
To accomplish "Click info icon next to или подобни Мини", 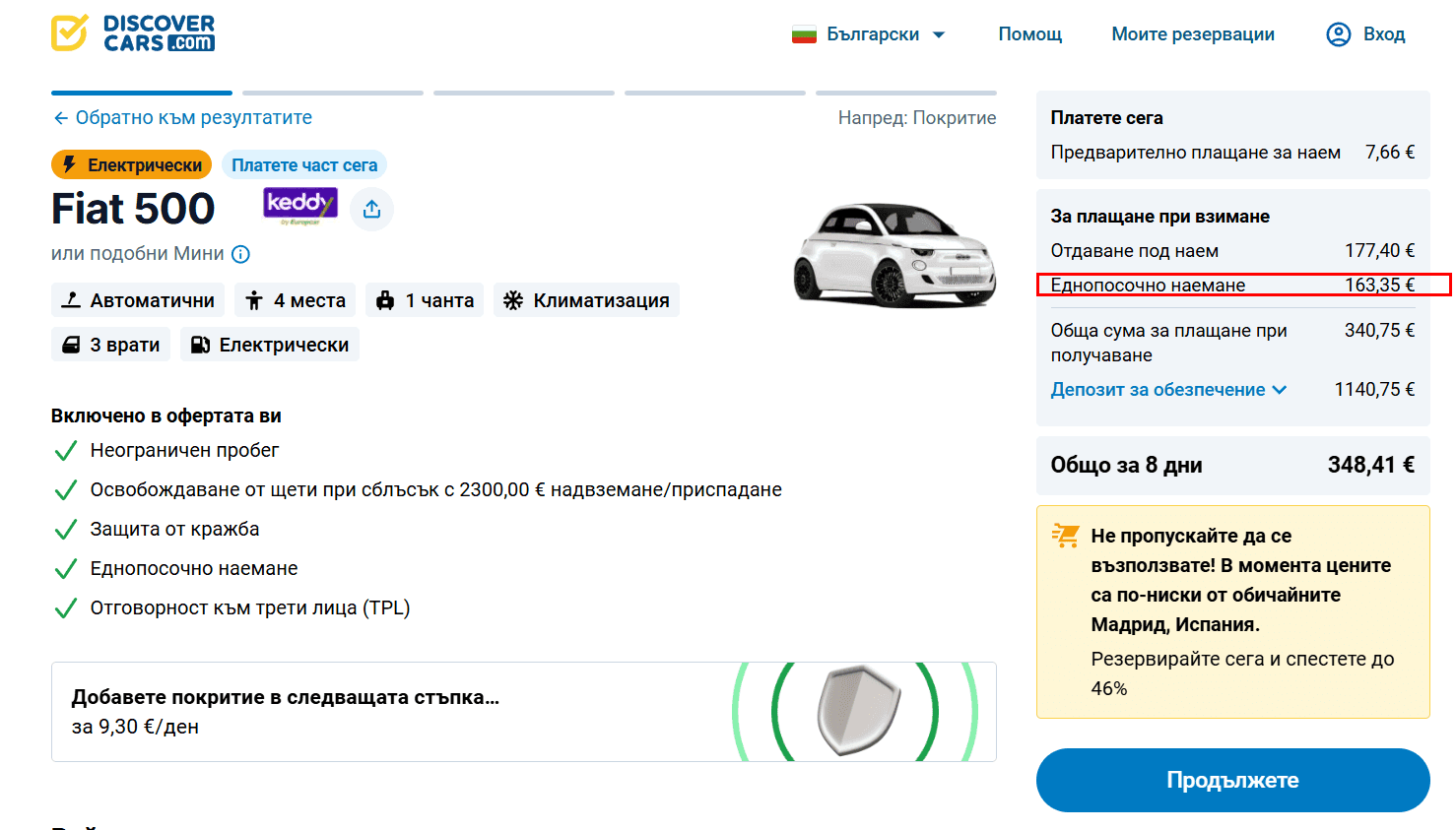I will click(241, 254).
